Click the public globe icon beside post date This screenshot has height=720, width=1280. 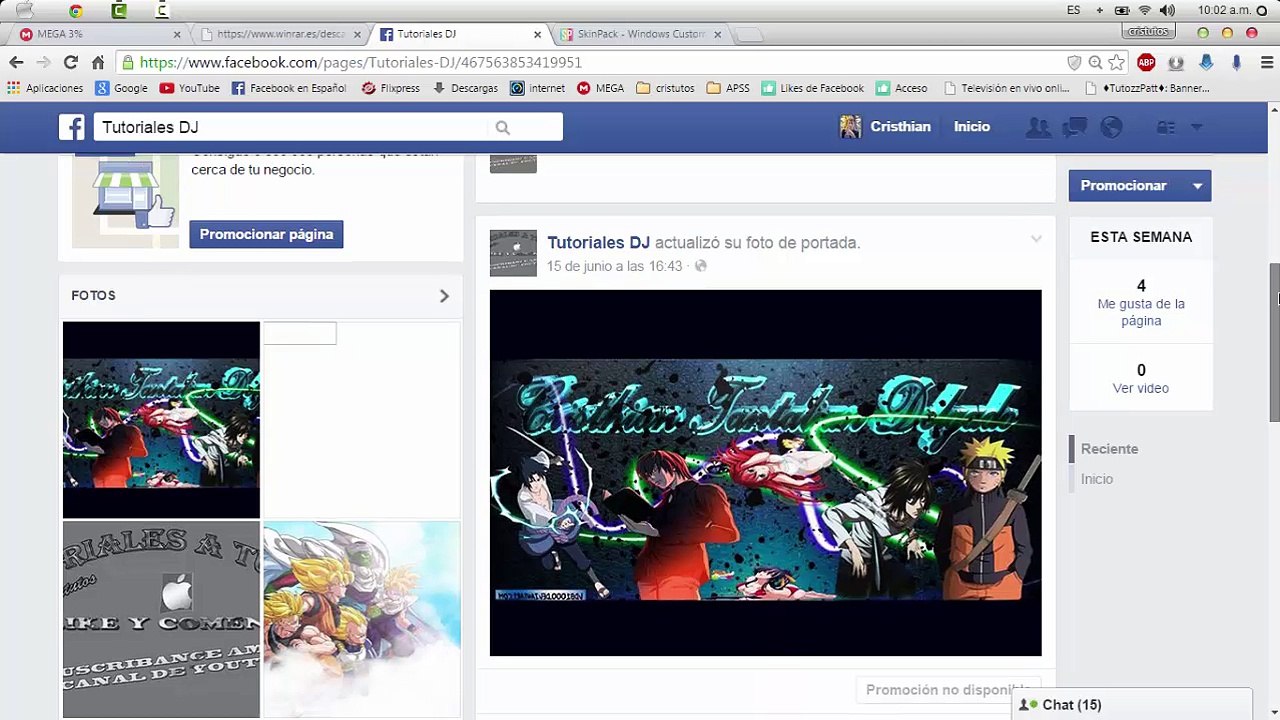(x=700, y=266)
